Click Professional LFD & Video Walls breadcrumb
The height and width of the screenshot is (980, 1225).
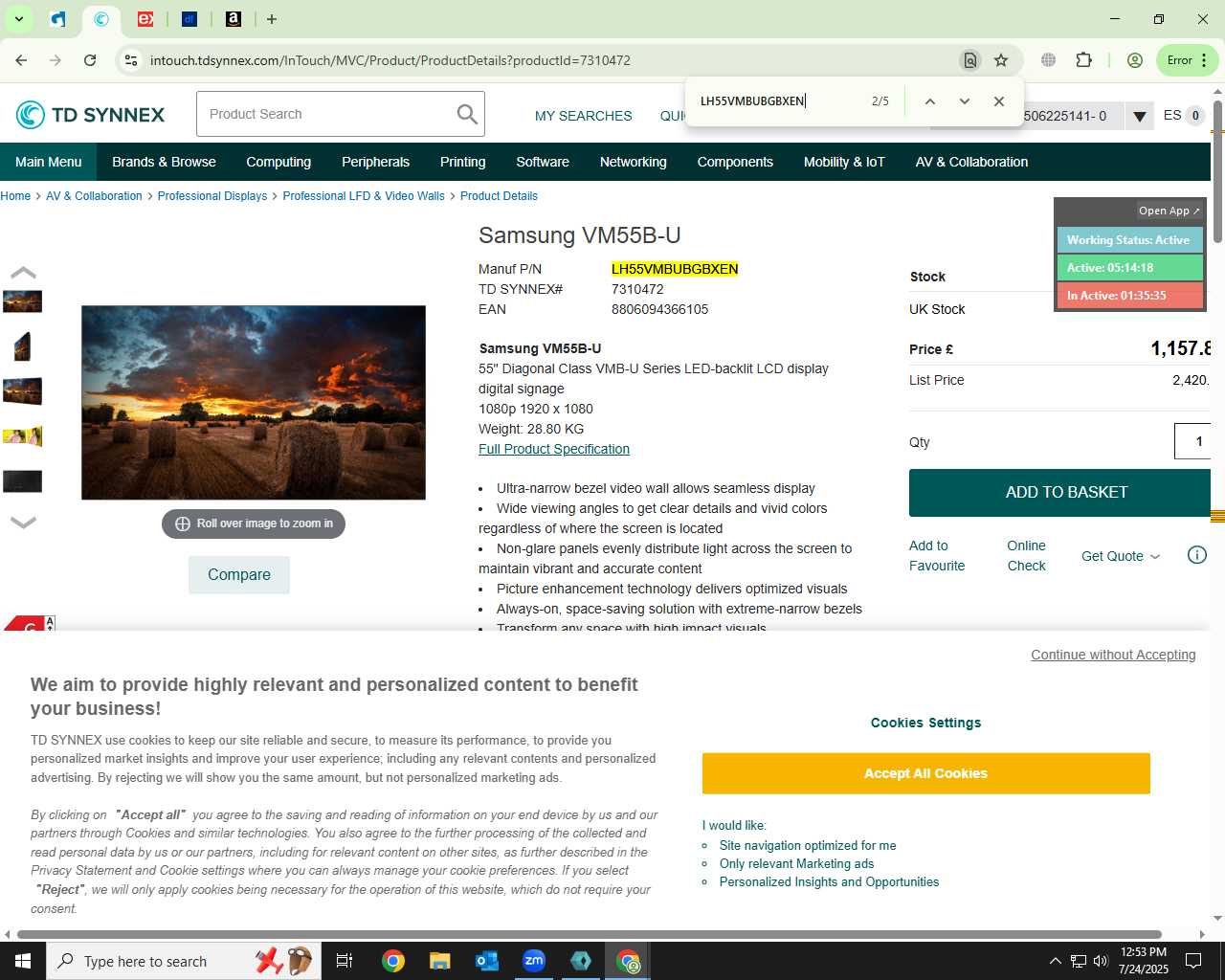[364, 196]
